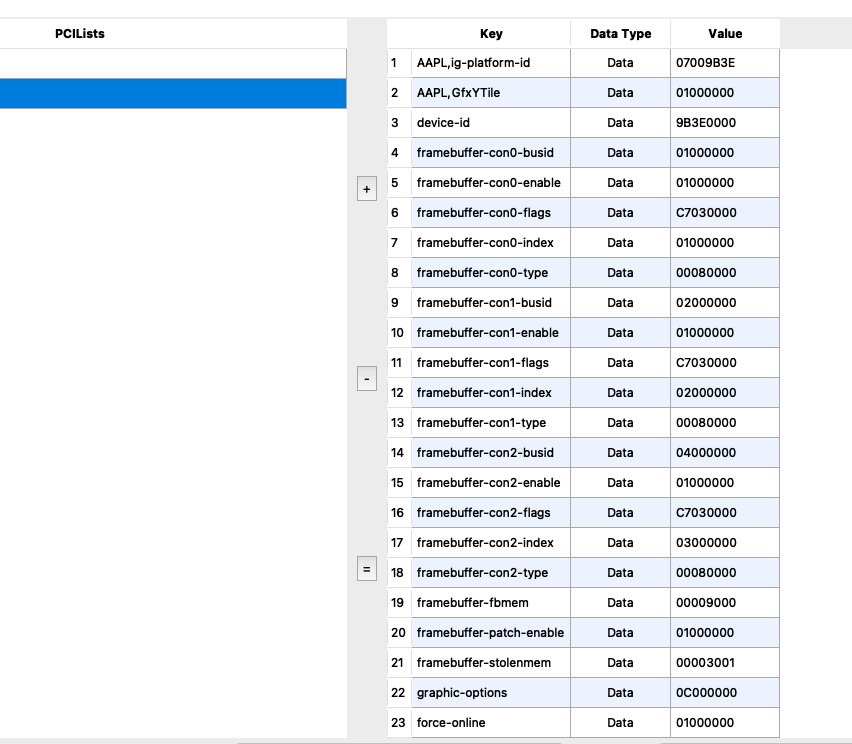Select framebuffer-con2-flags key
Screen dimensions: 852x744
click(x=491, y=512)
